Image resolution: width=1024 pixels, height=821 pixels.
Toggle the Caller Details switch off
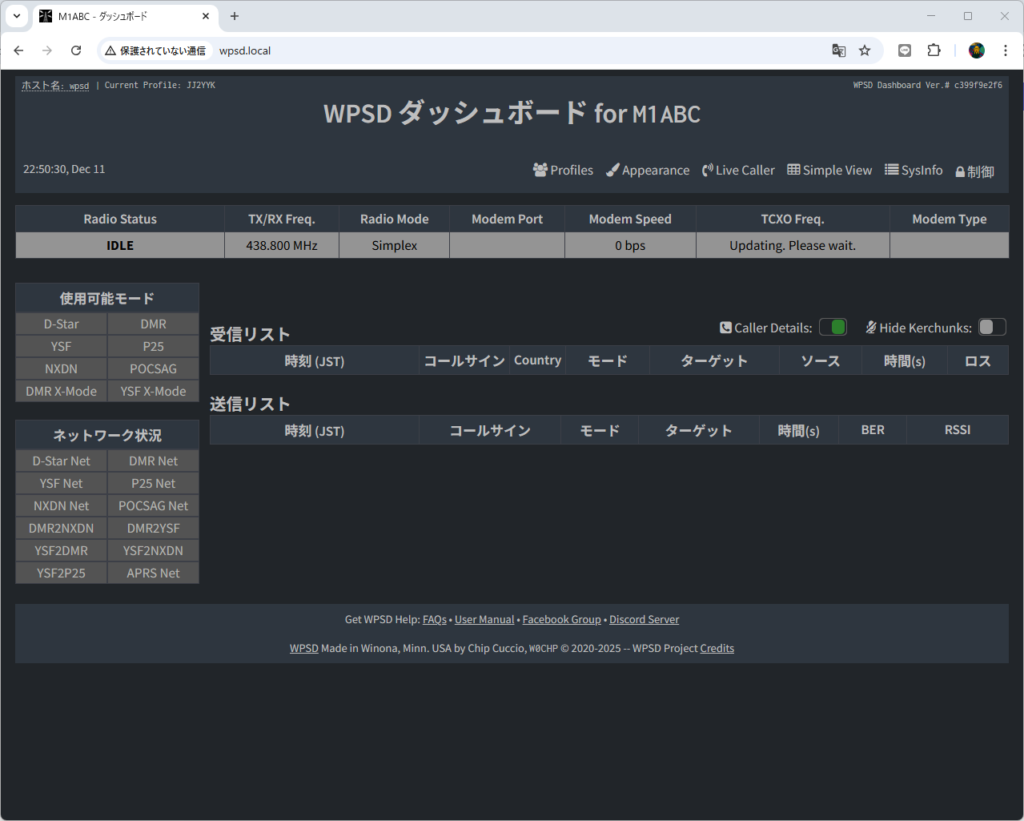point(832,327)
